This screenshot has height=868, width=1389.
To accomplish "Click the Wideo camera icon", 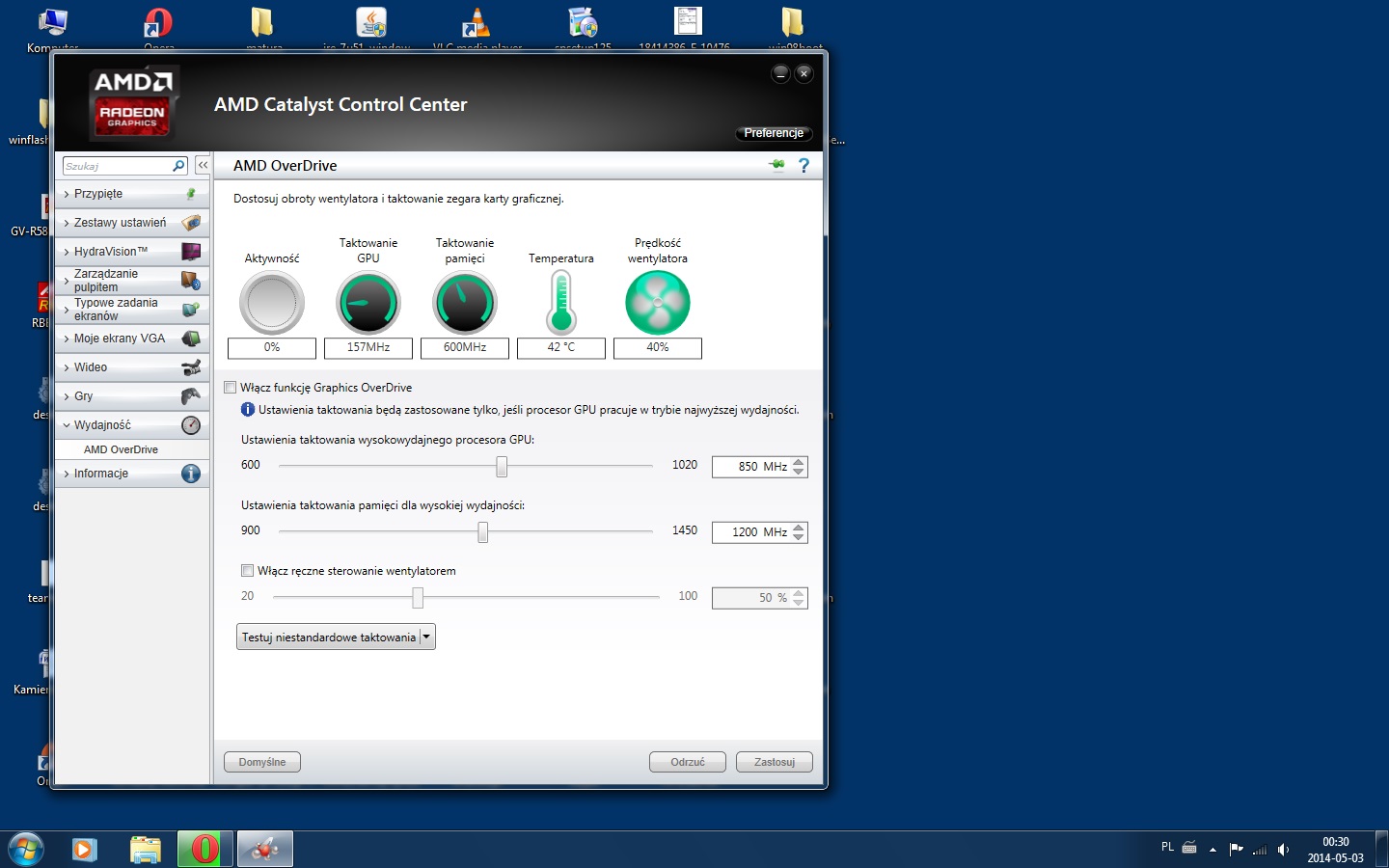I will click(x=191, y=367).
